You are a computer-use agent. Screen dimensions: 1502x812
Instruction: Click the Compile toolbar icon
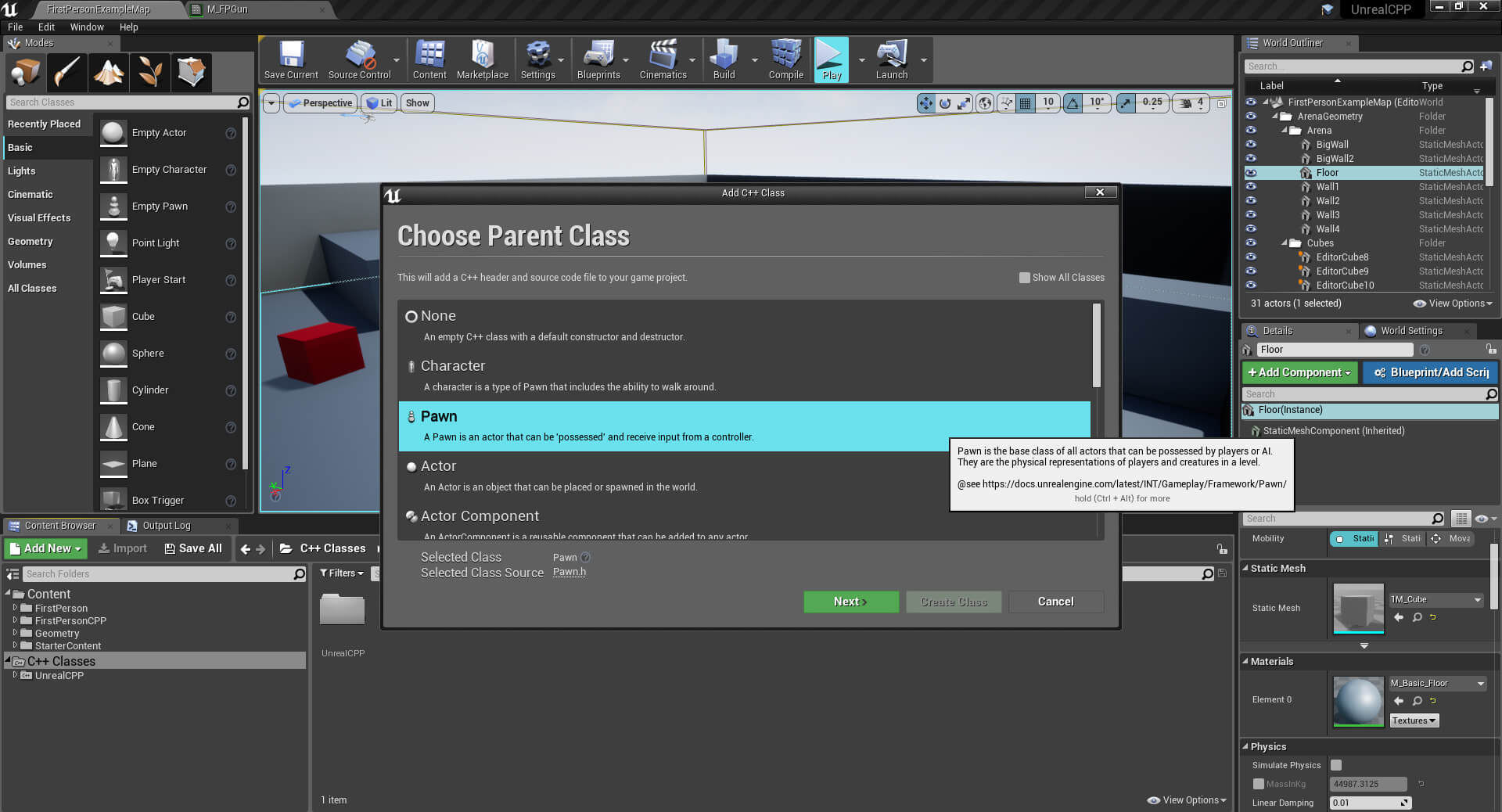point(785,60)
